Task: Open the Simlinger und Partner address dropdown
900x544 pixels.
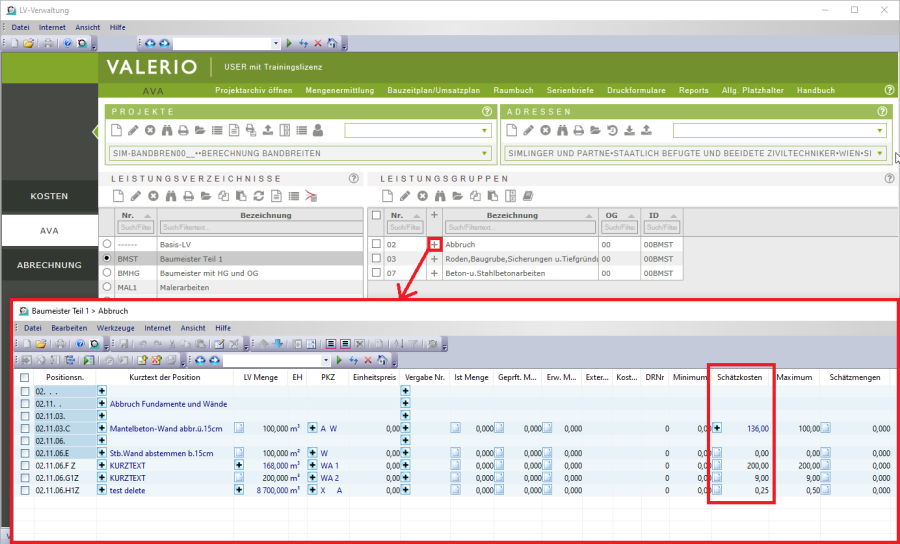Action: pyautogui.click(x=880, y=154)
